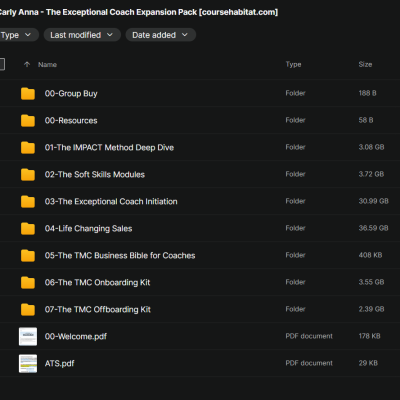400x400 pixels.
Task: Open the ATS.pdf thumbnail preview
Action: (28, 363)
